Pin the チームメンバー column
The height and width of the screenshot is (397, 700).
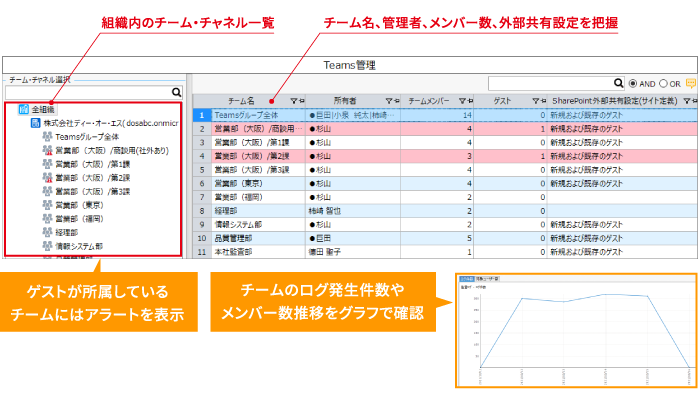[x=471, y=101]
